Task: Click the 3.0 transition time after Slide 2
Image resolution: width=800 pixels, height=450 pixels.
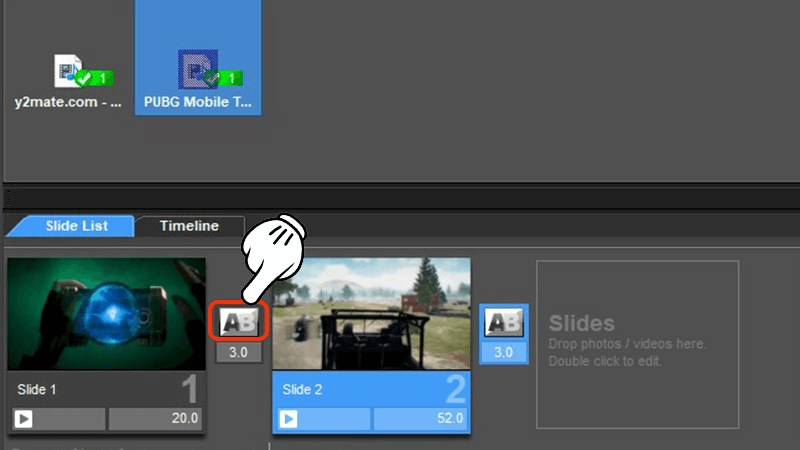Action: 504,353
